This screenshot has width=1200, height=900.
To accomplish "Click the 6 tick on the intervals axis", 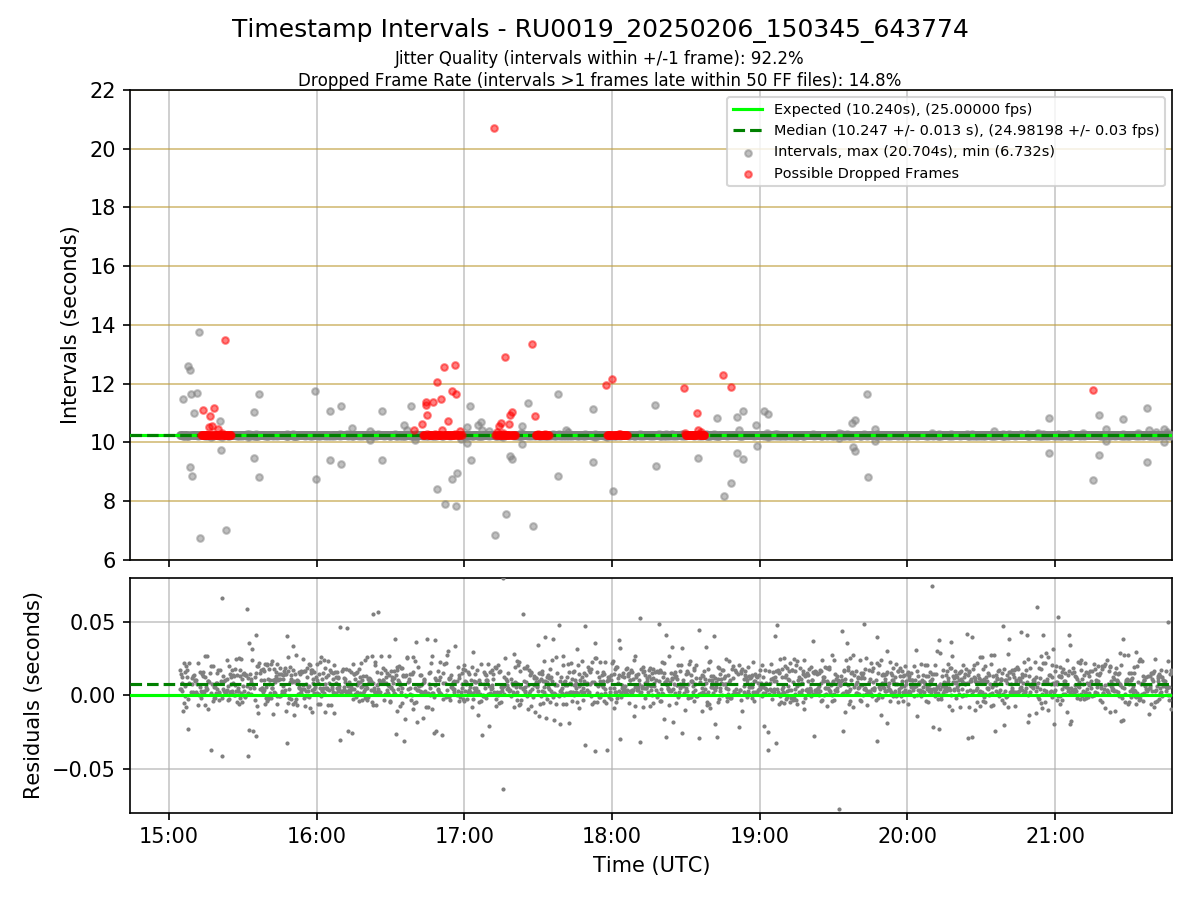I will click(112, 560).
